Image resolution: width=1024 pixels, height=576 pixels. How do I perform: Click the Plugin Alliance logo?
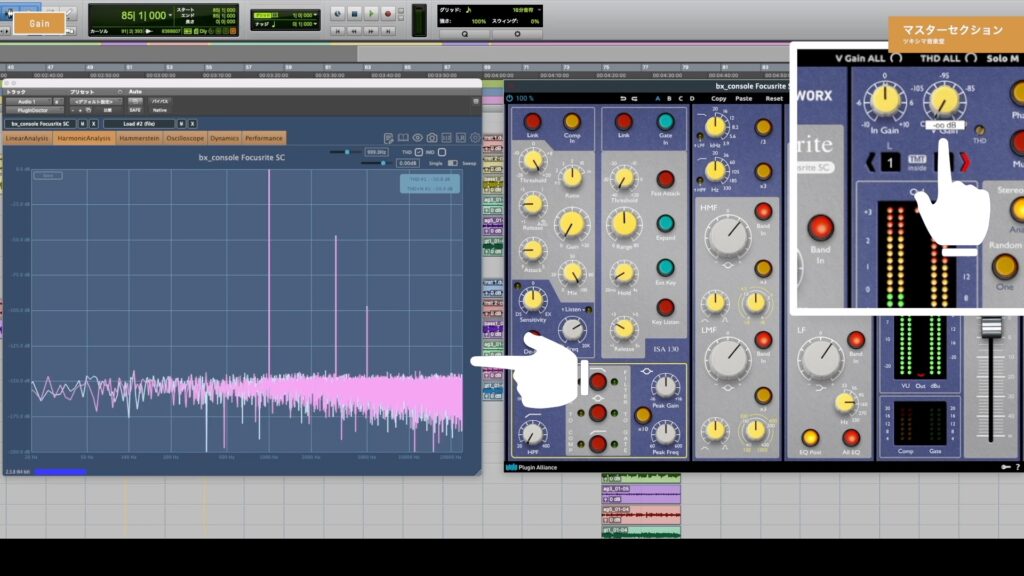point(532,468)
